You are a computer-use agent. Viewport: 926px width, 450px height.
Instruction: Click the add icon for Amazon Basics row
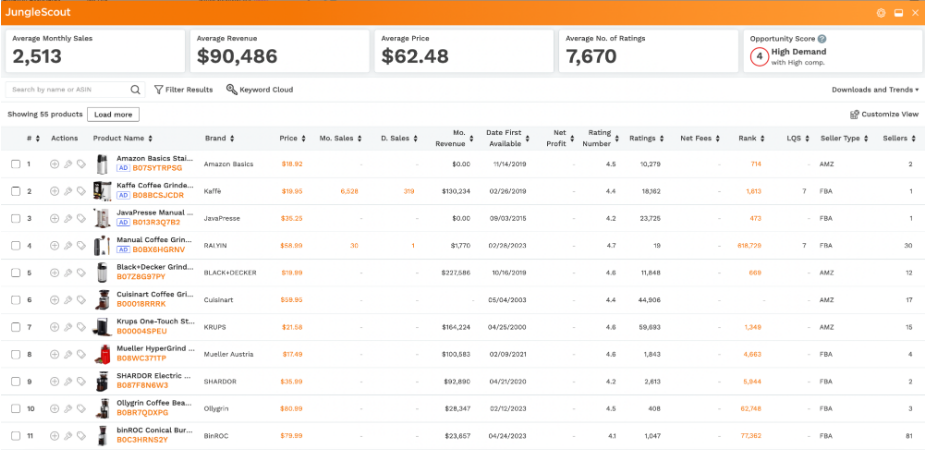[x=54, y=164]
